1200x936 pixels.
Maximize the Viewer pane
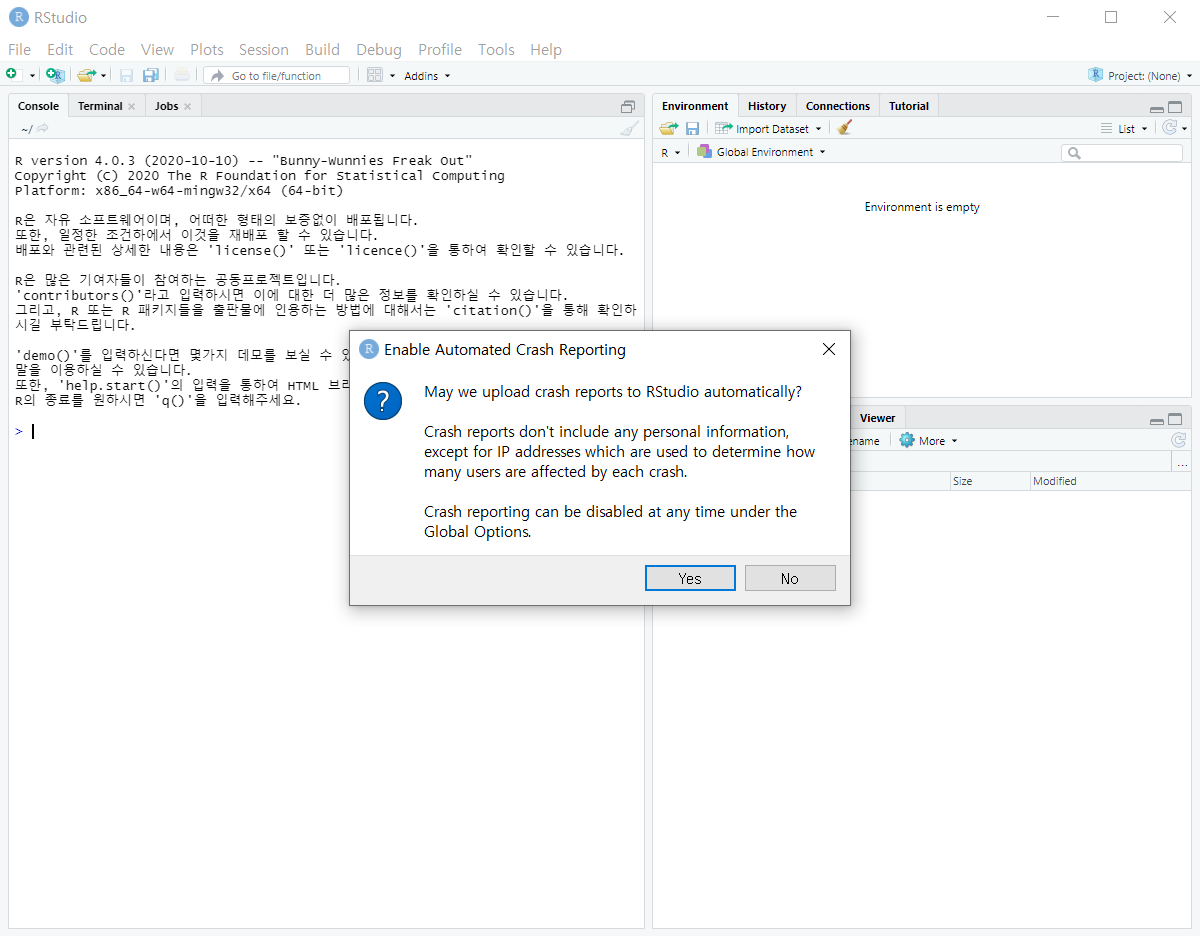(x=1175, y=419)
